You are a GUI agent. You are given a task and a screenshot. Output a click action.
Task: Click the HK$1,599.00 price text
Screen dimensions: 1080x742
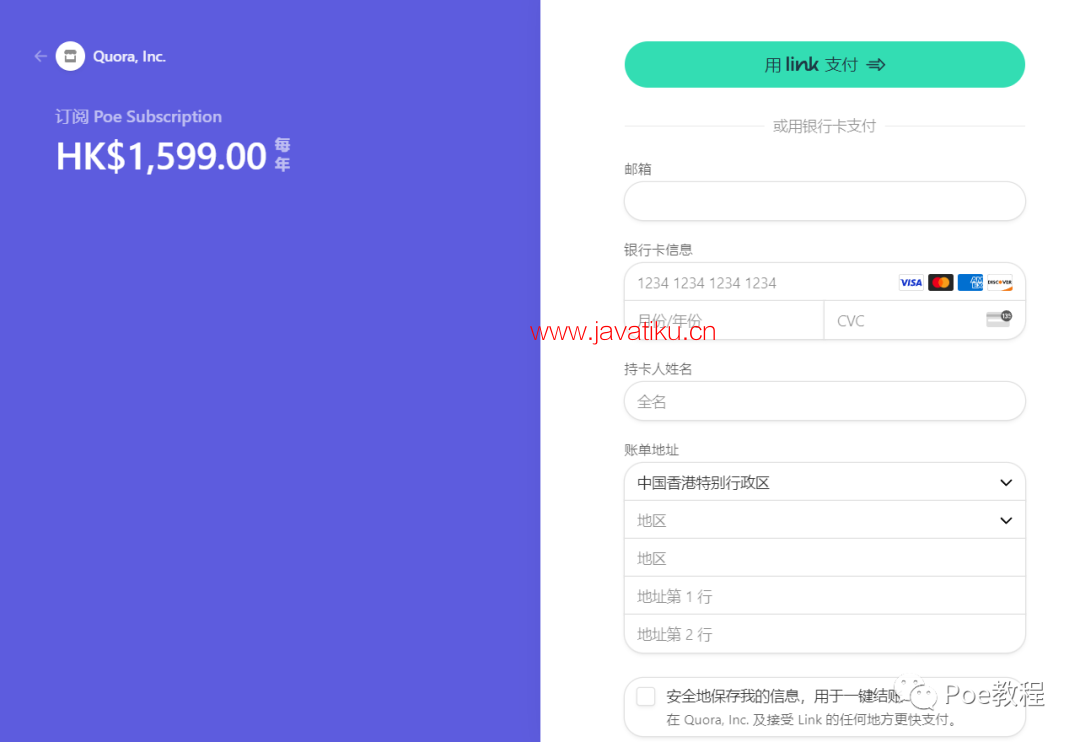161,156
